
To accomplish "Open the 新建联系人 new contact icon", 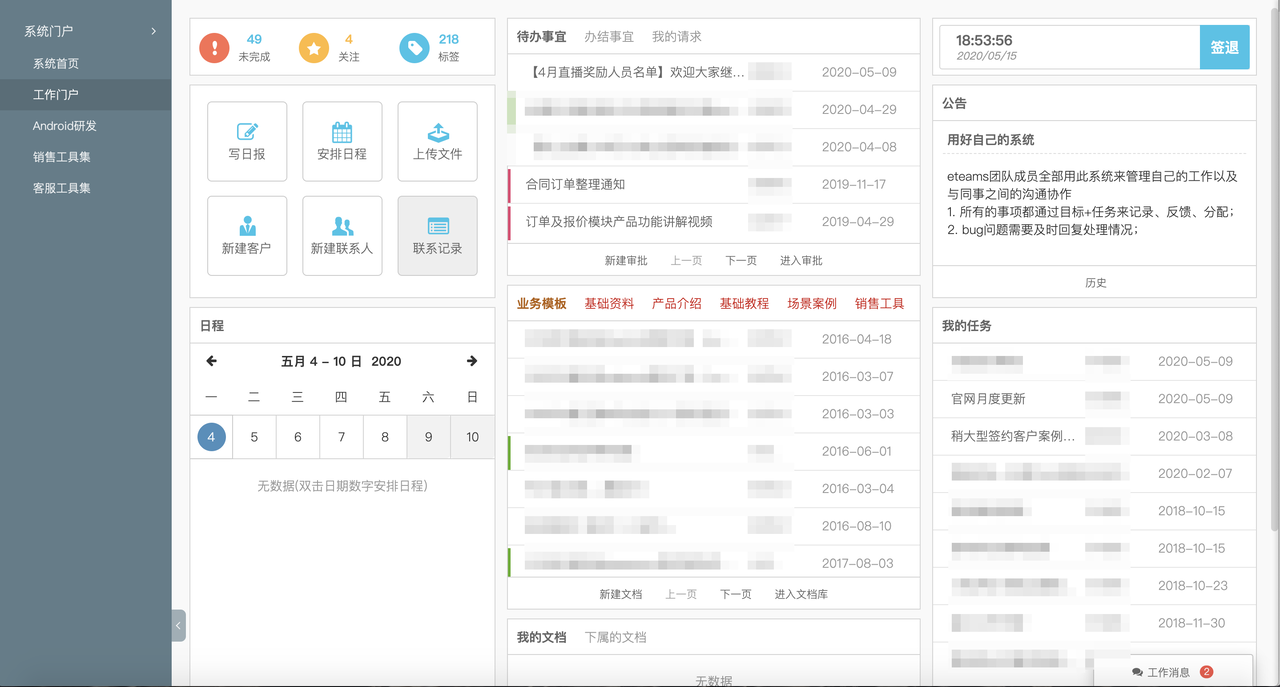I will (342, 236).
